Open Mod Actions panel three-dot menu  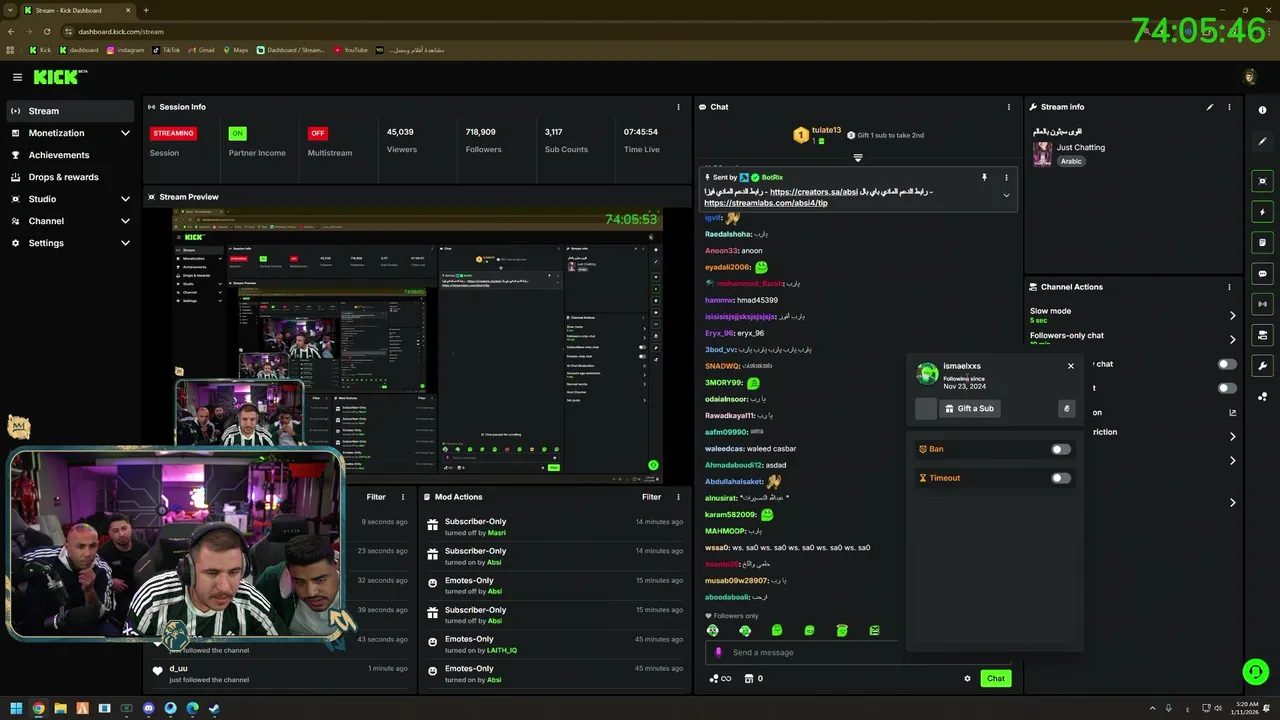pos(679,497)
